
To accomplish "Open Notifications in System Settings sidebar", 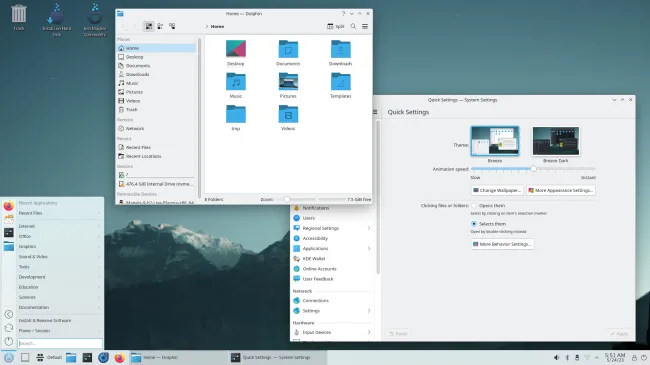I will pos(332,208).
